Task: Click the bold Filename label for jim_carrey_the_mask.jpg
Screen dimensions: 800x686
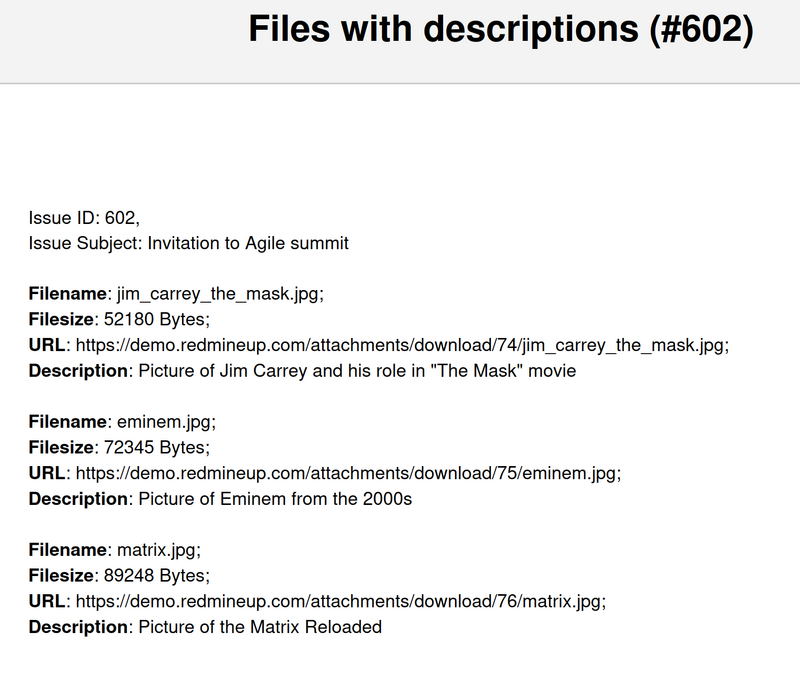Action: pyautogui.click(x=68, y=294)
